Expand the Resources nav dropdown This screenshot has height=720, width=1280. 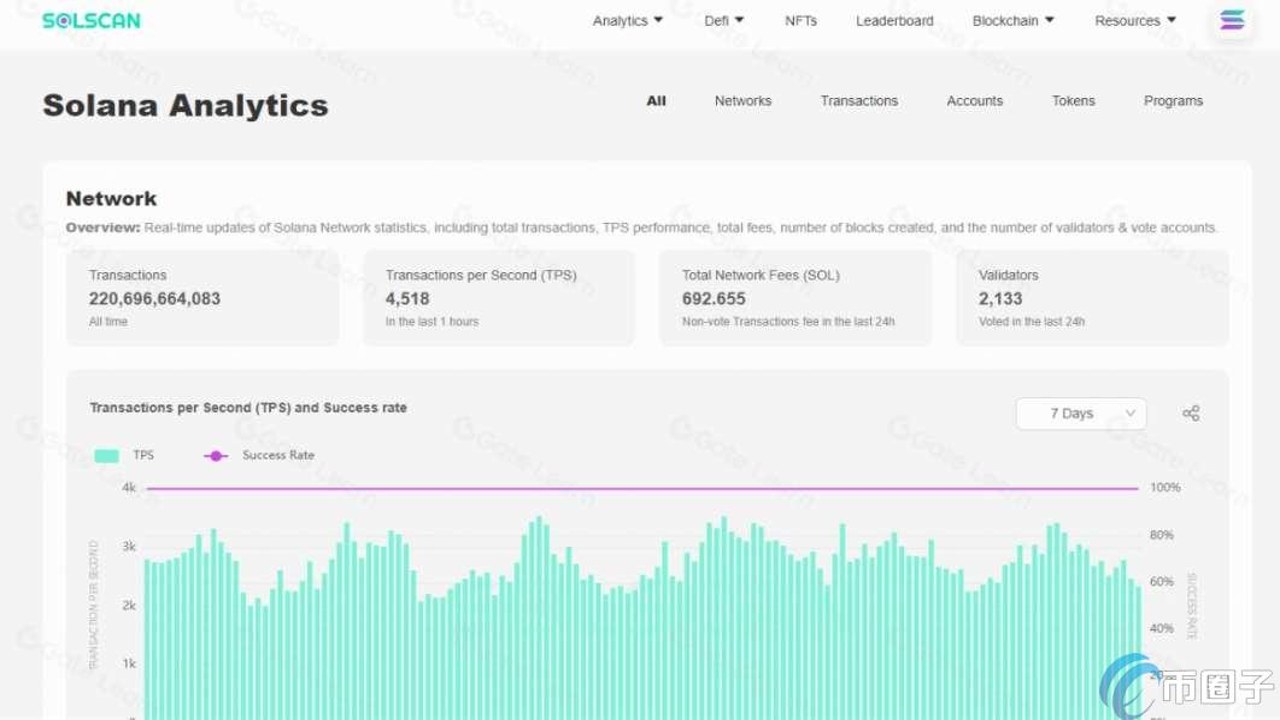[1135, 20]
